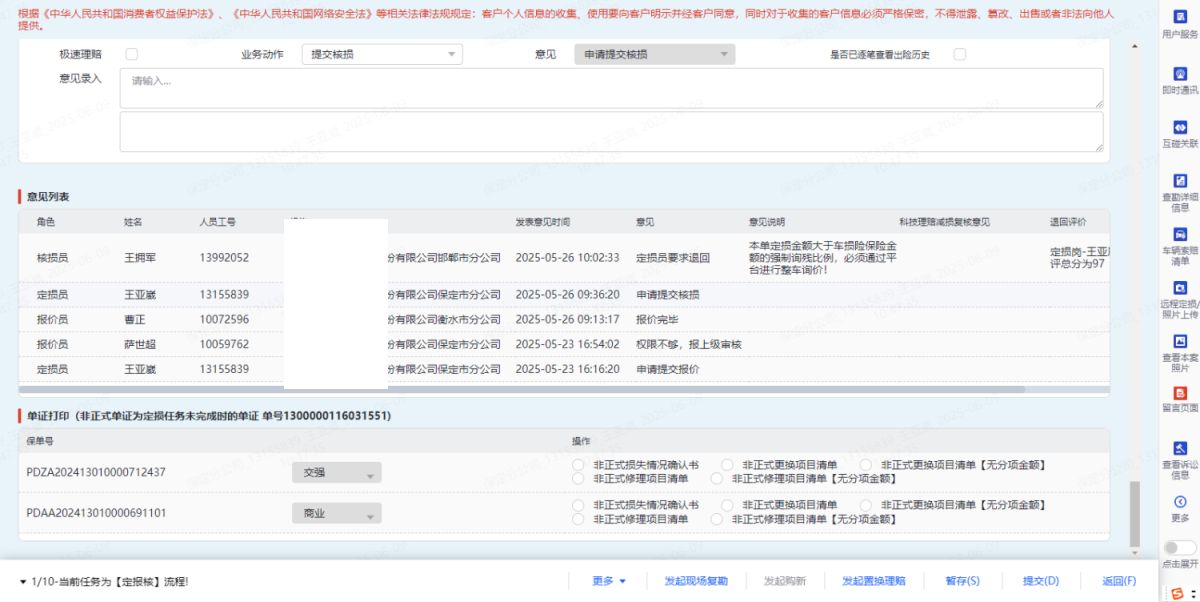Image resolution: width=1200 pixels, height=602 pixels.
Task: Tick 是否已逐笔查看出险历史 checkbox
Action: tap(959, 55)
